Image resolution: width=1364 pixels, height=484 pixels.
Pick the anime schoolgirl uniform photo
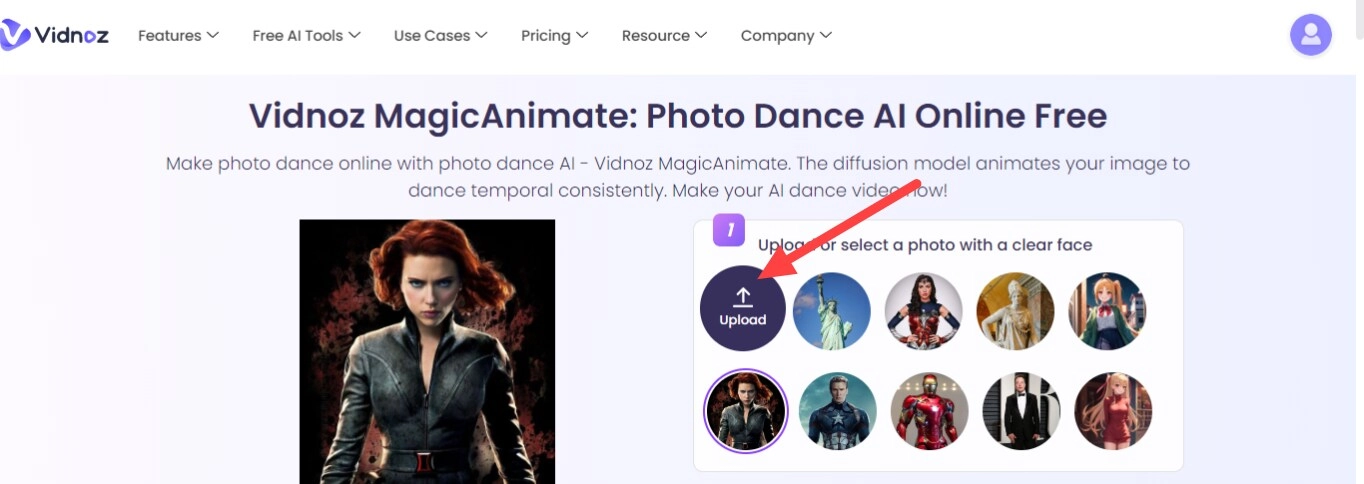point(1107,311)
